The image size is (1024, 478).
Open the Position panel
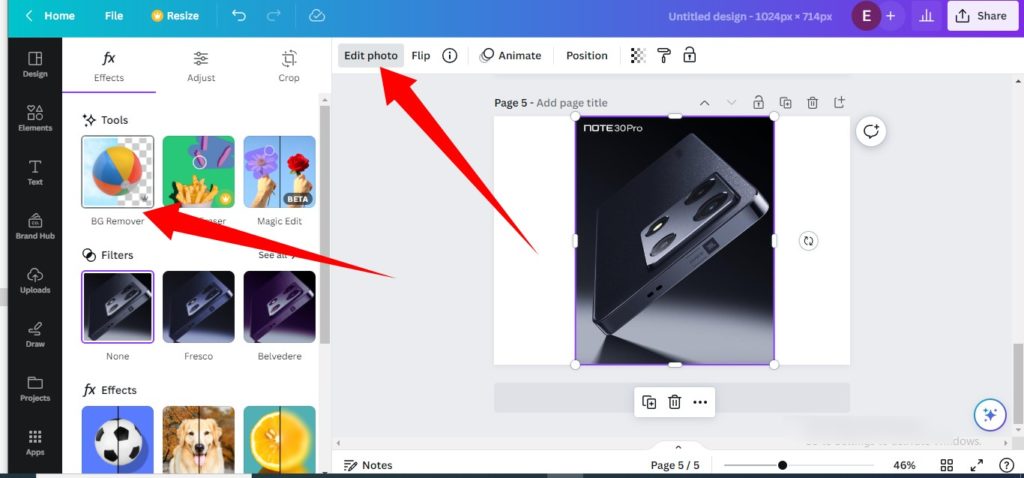[586, 56]
